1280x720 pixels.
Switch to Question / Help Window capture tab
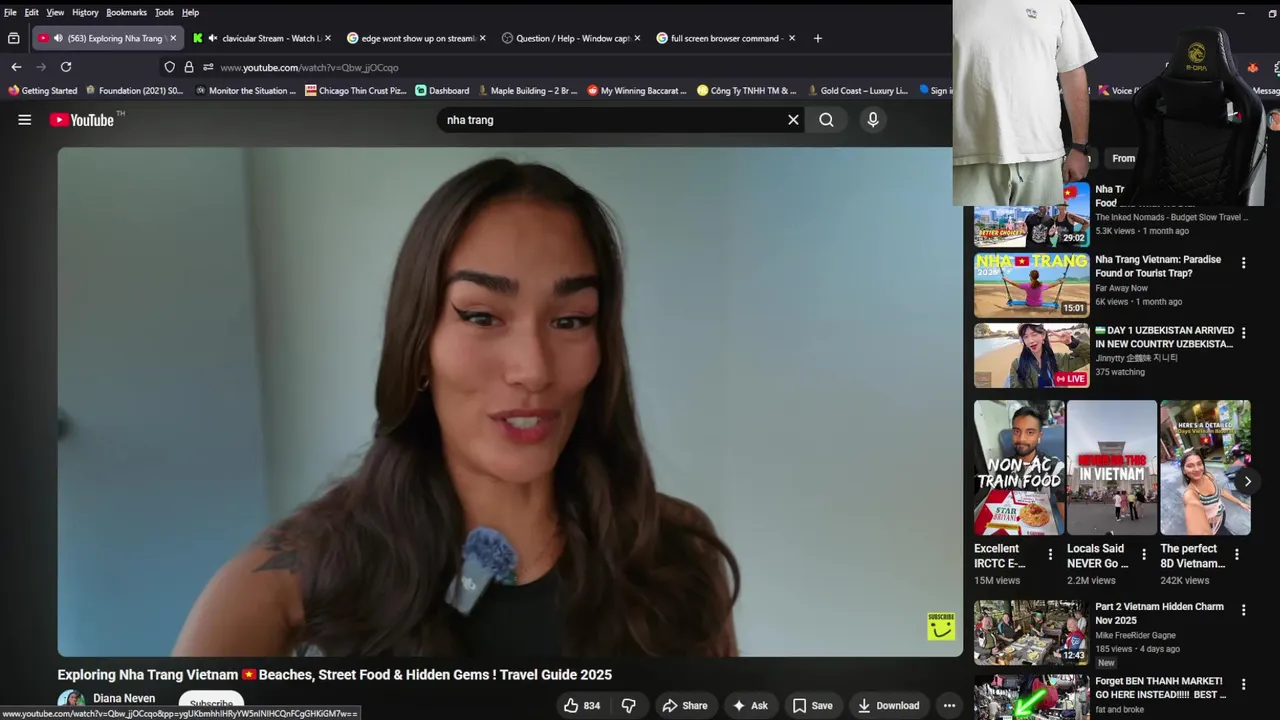(x=572, y=38)
